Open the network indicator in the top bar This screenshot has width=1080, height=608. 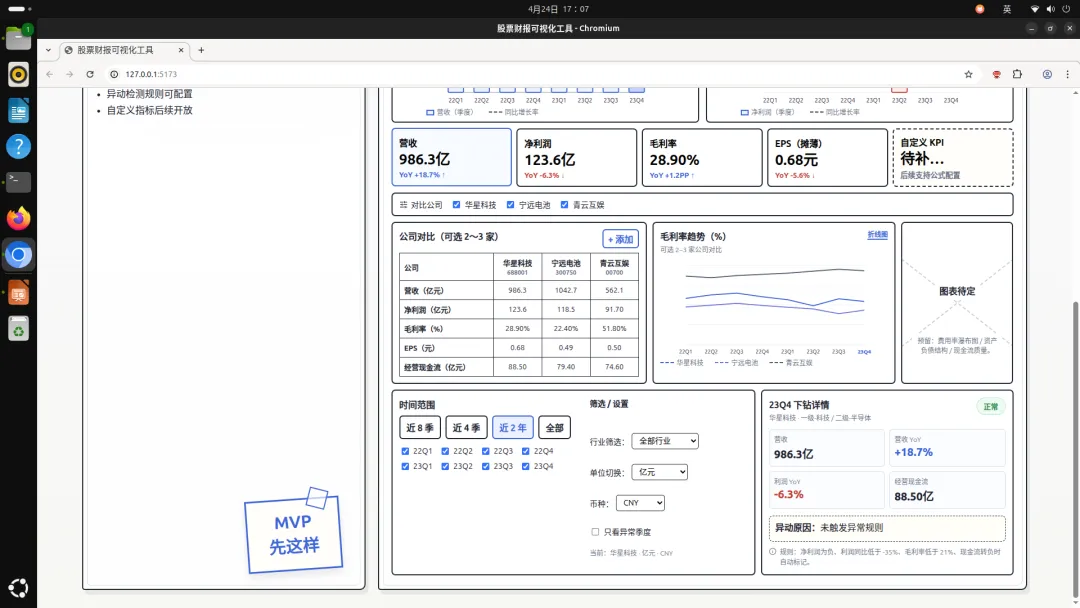(x=1035, y=9)
